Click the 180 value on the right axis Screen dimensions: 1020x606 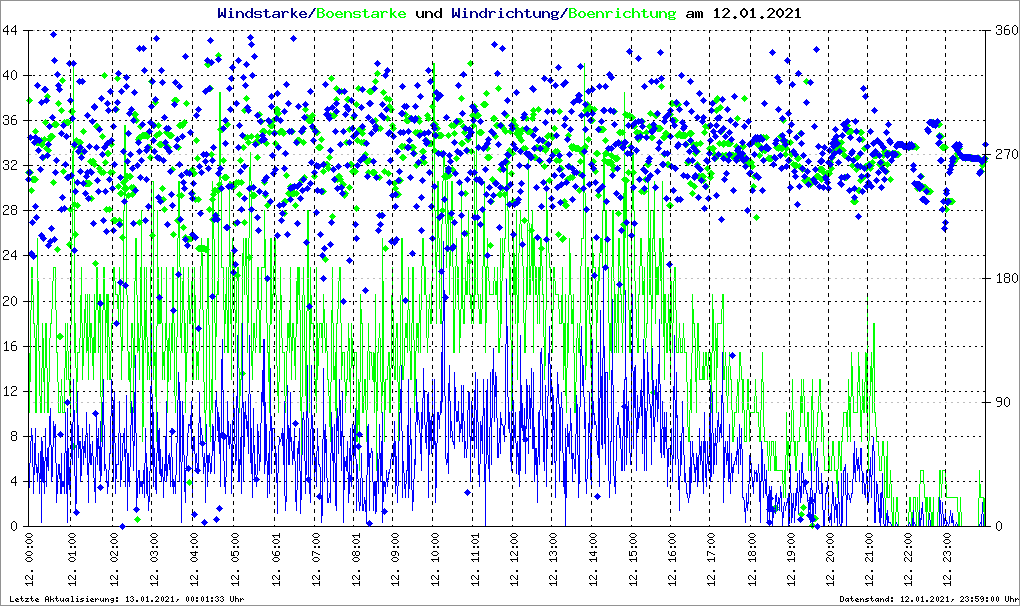1004,278
